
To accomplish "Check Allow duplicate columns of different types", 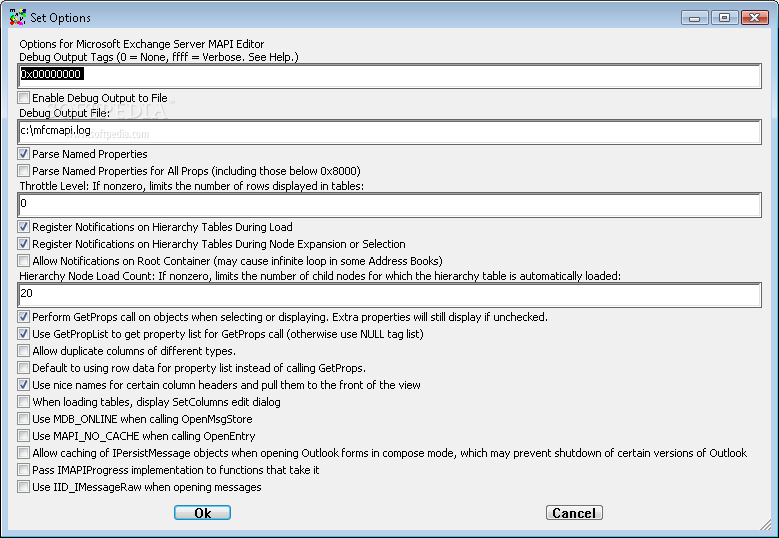I will [x=23, y=350].
